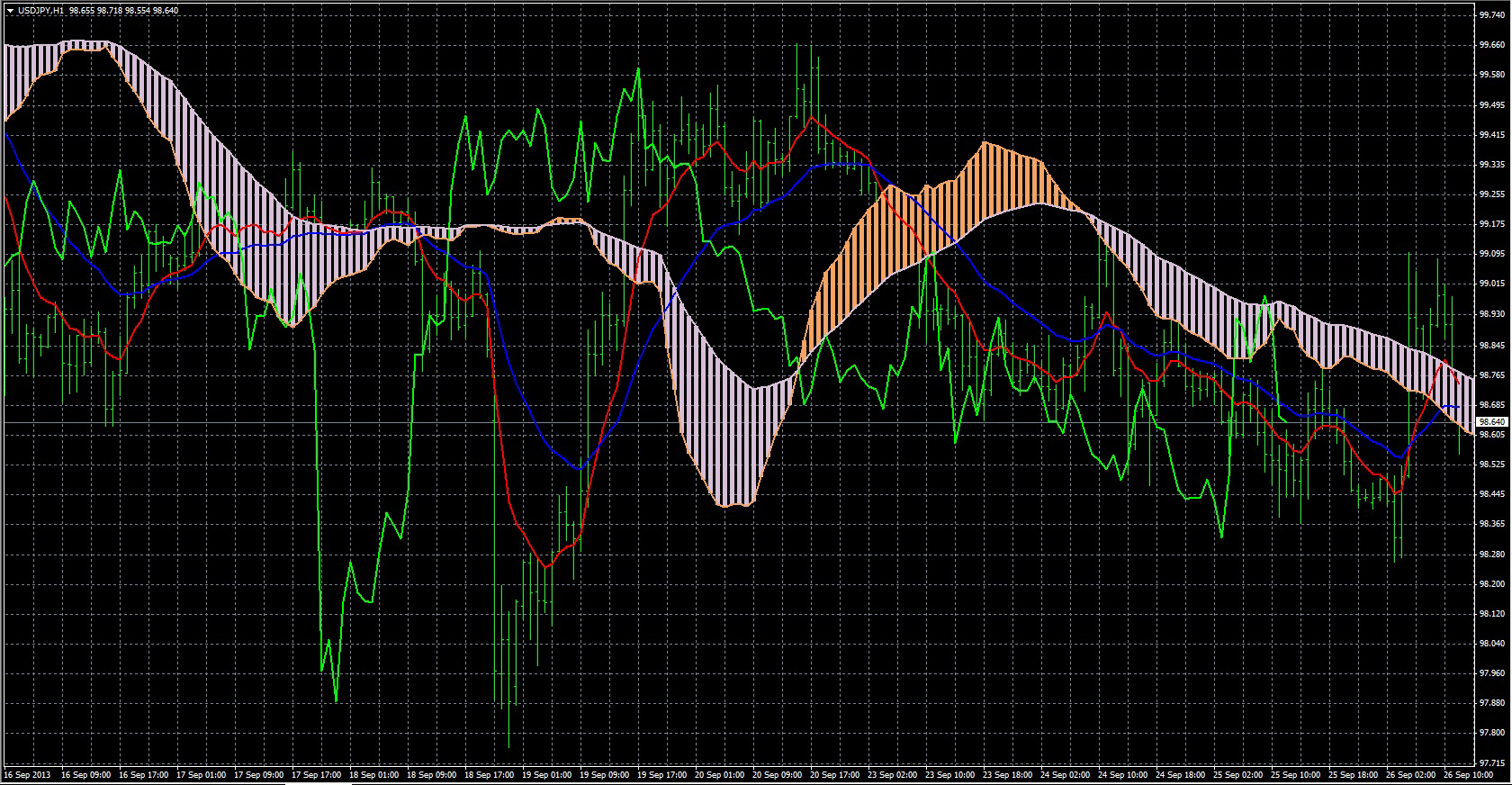
Task: Click the 25 Sep 10:00 time label
Action: point(1297,774)
